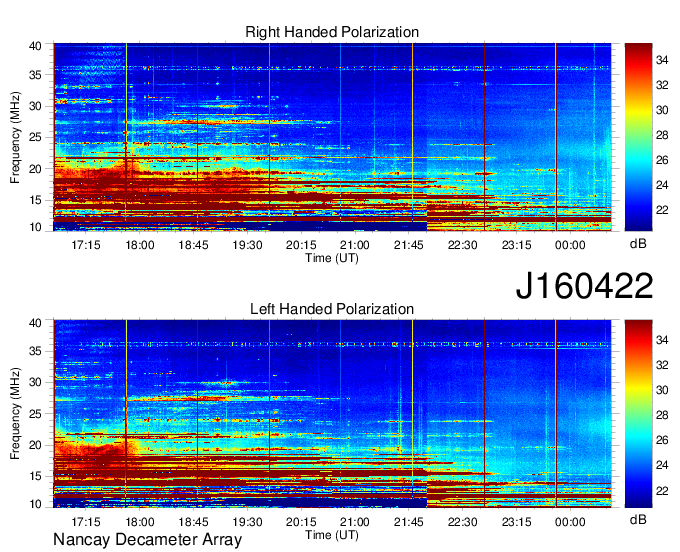Click 10 MHz tick on Right Handed plot

[35, 227]
